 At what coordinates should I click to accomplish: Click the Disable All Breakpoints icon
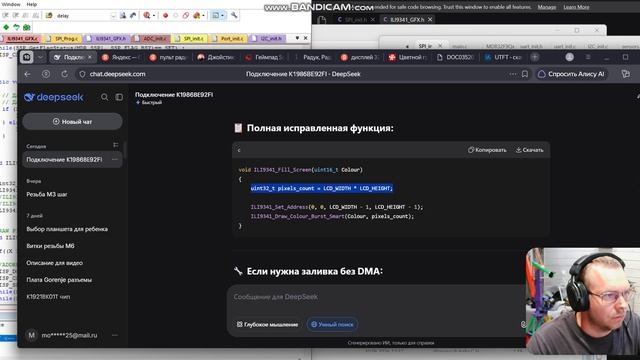[186, 16]
